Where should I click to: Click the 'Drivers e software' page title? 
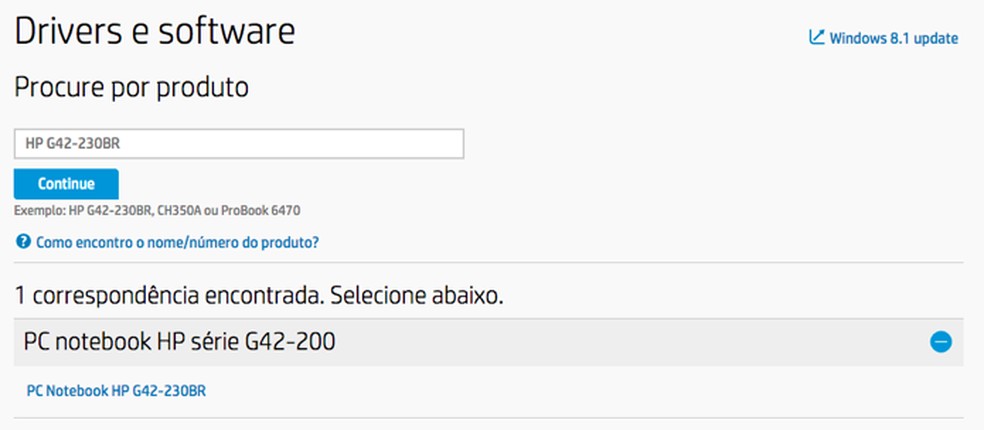(x=155, y=32)
